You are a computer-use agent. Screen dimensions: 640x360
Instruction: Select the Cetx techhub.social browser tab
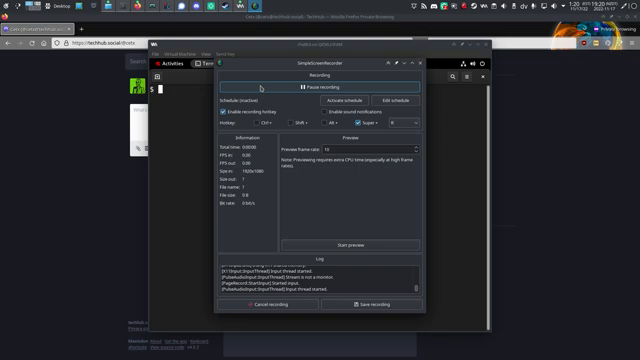click(x=38, y=29)
